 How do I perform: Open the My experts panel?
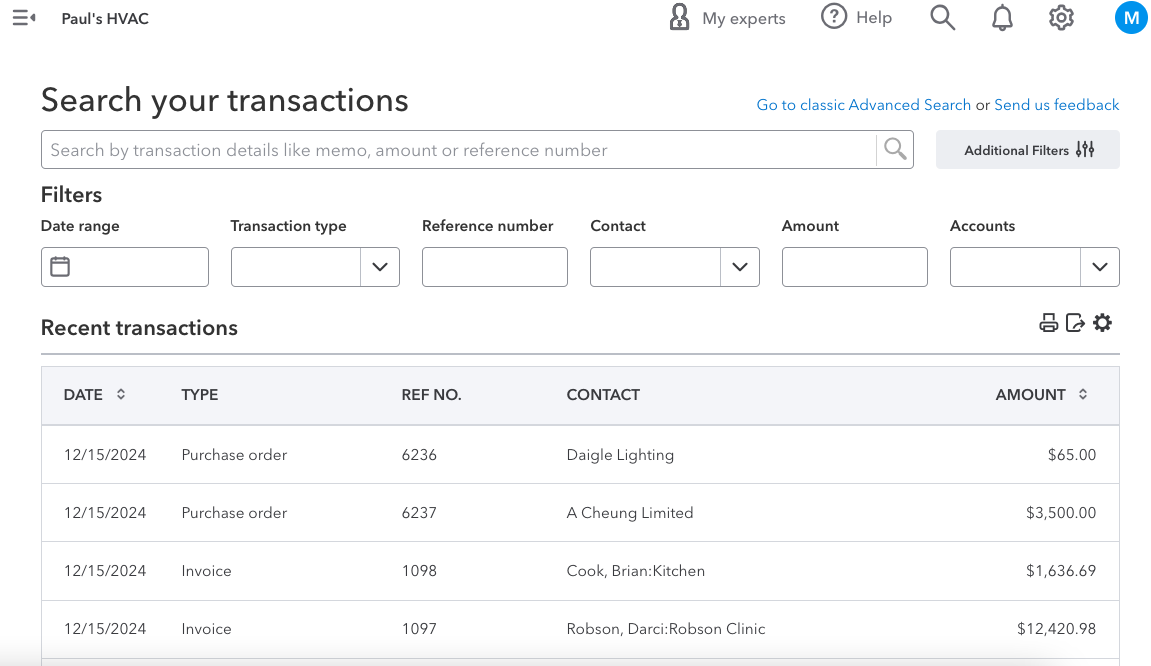tap(727, 18)
